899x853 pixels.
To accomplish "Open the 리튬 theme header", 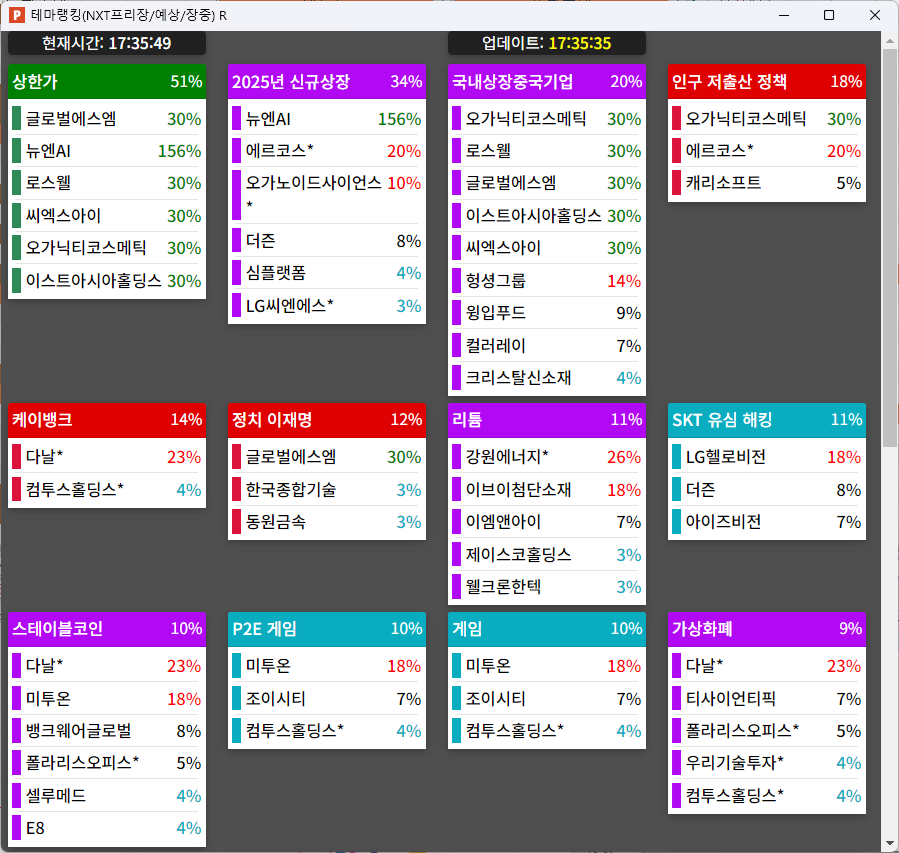I will click(547, 420).
